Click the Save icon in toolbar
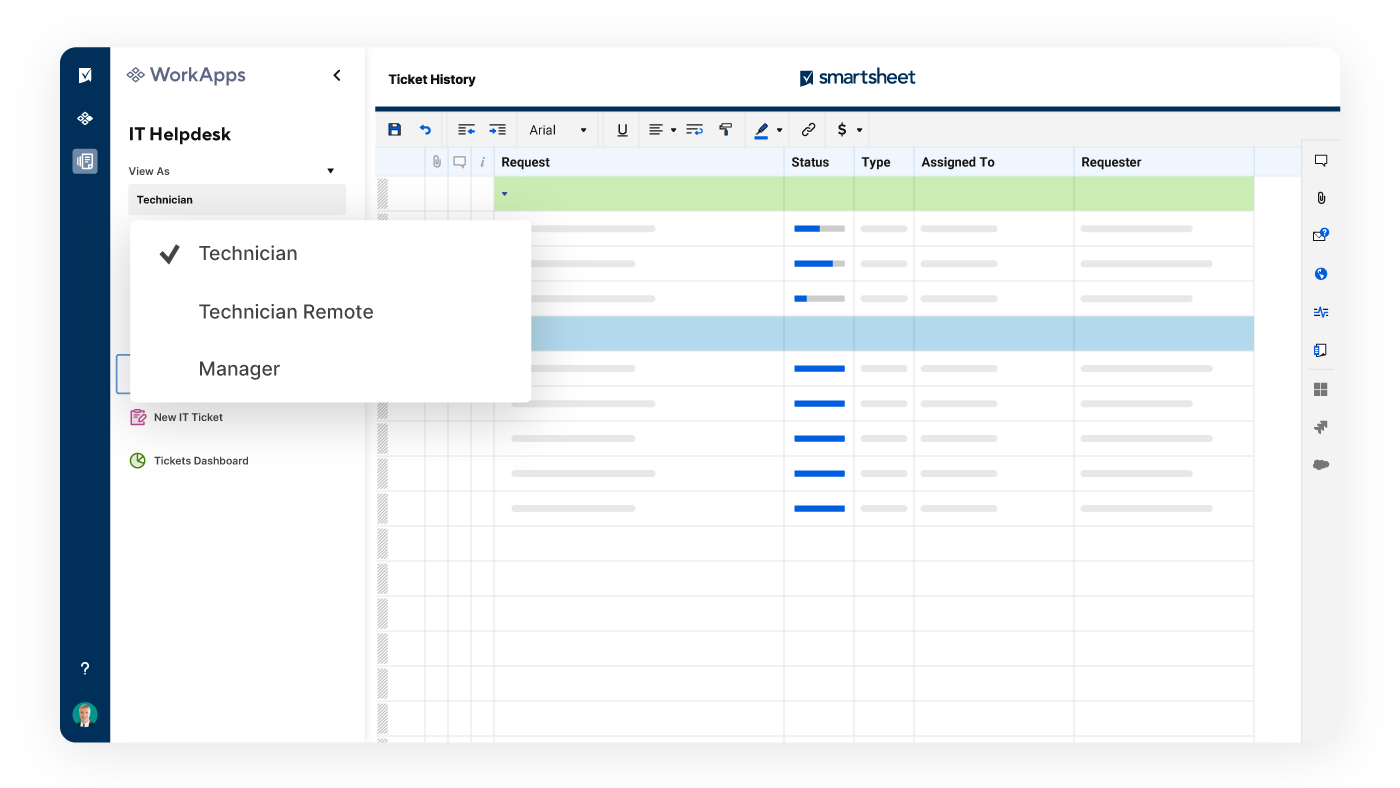1400x788 pixels. coord(394,130)
